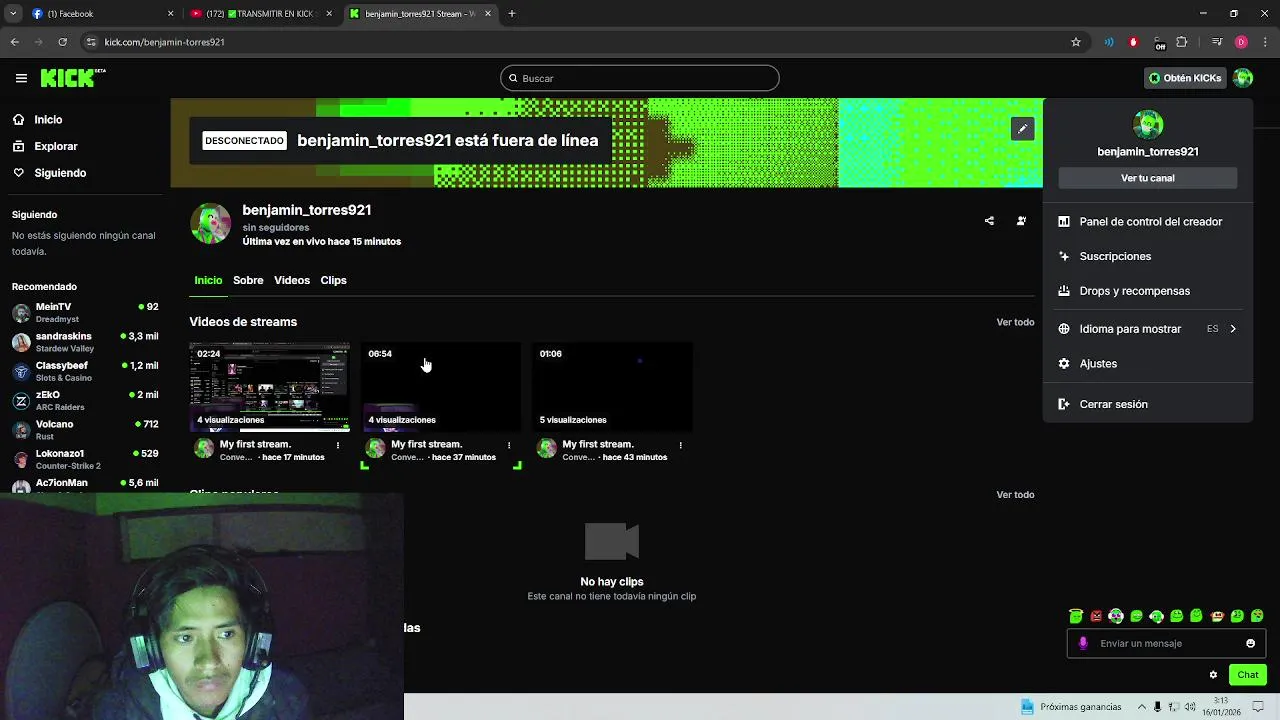Open recommended channel Lokonazo1
The width and height of the screenshot is (1280, 720).
[x=85, y=459]
